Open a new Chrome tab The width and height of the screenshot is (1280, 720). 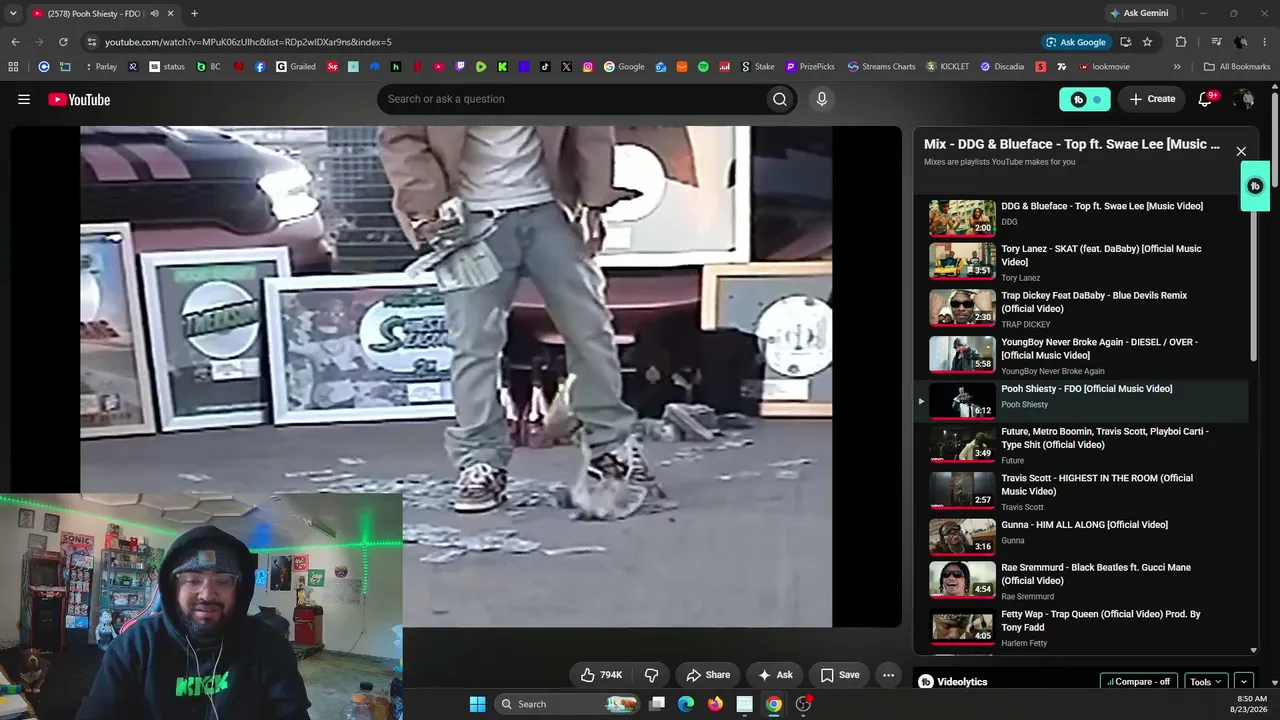194,14
